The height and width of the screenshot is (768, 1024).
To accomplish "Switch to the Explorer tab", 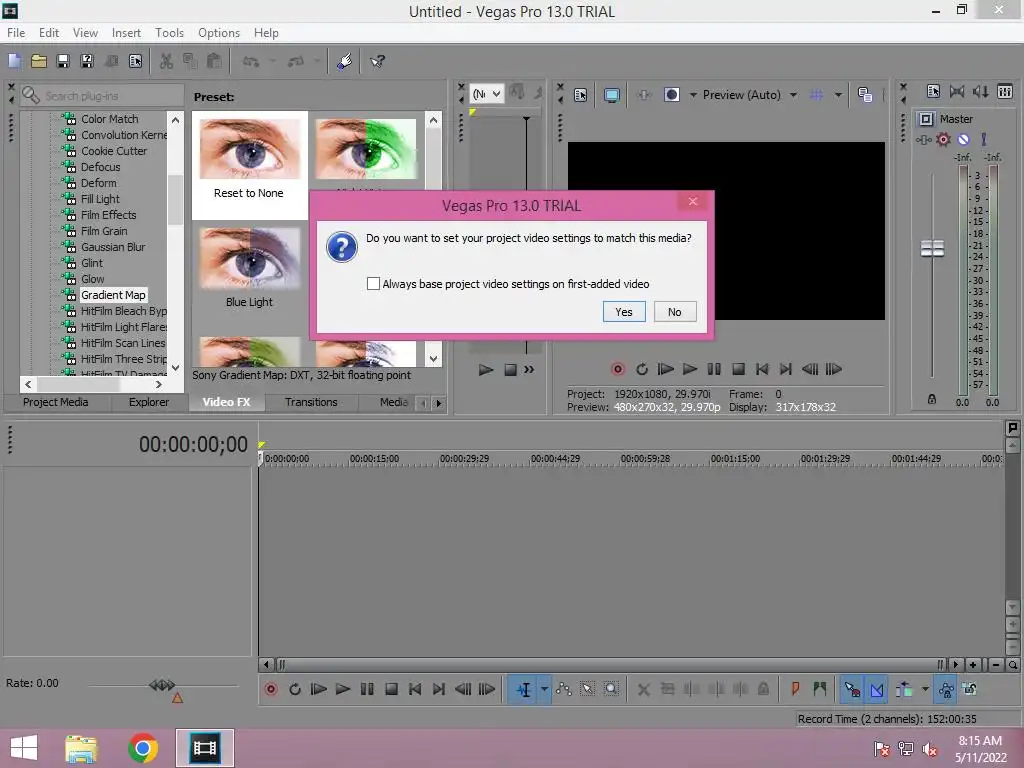I will tap(149, 402).
